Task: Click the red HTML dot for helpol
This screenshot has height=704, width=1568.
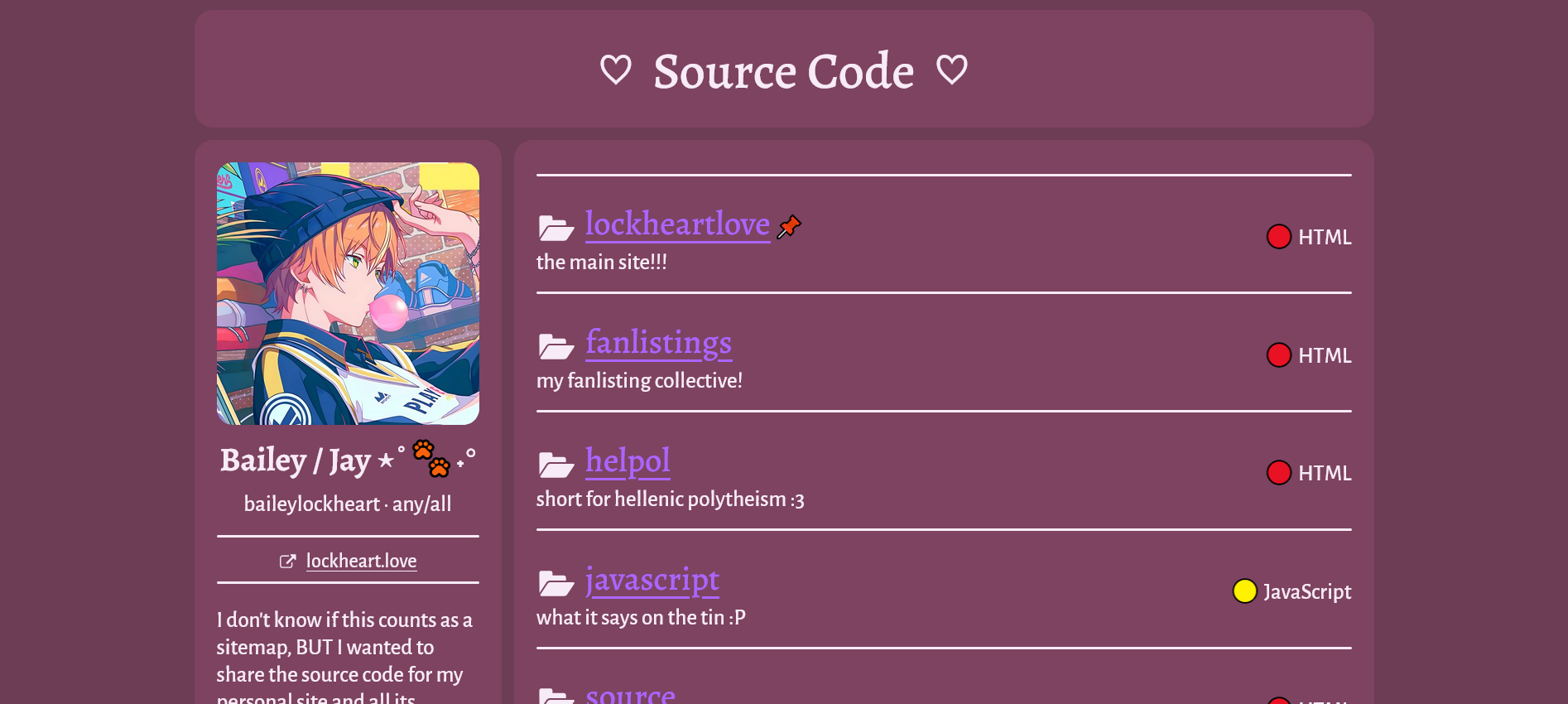Action: pos(1279,473)
